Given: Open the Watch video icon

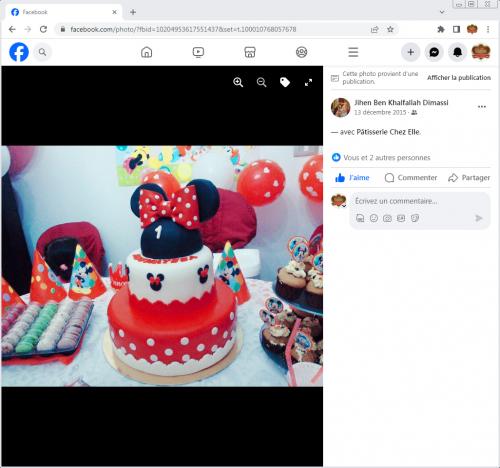Looking at the screenshot, I should tap(198, 52).
